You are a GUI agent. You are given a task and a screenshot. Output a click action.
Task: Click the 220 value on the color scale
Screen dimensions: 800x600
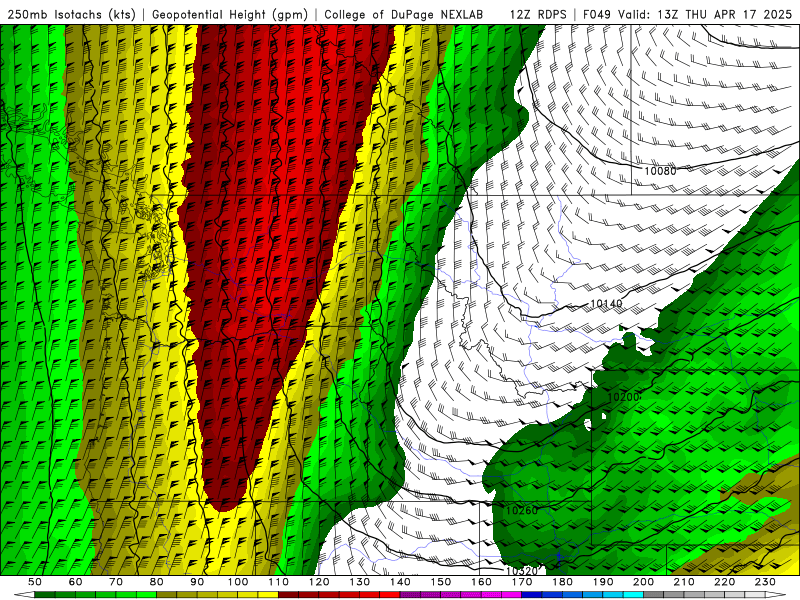tap(724, 582)
